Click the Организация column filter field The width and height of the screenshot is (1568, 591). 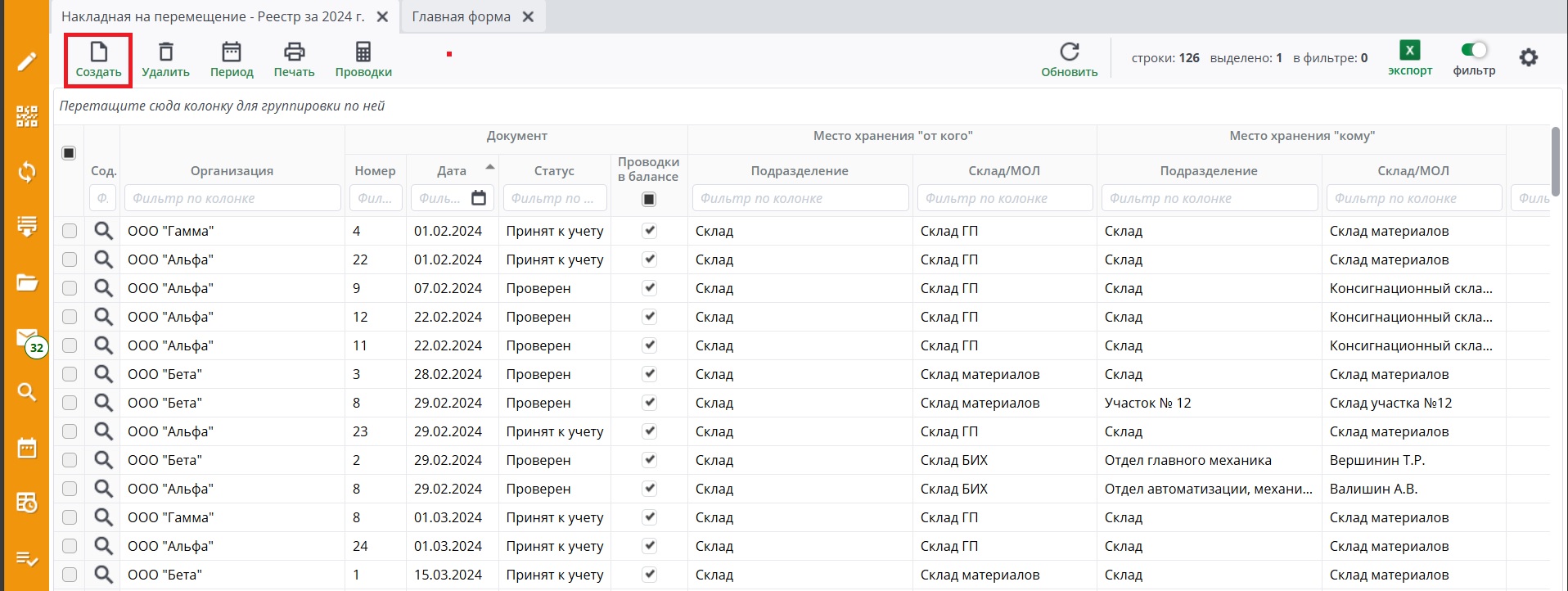pyautogui.click(x=232, y=198)
